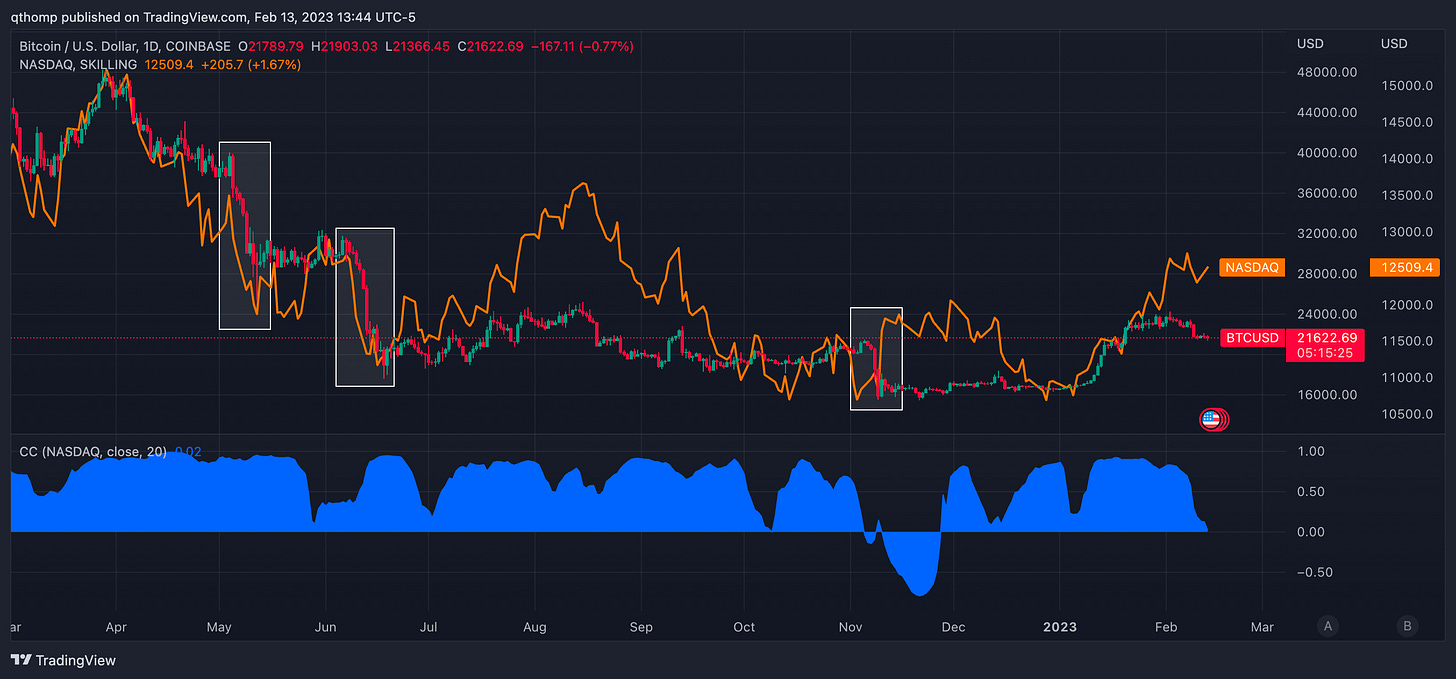Click the Nov label on time axis
The width and height of the screenshot is (1456, 679).
850,628
